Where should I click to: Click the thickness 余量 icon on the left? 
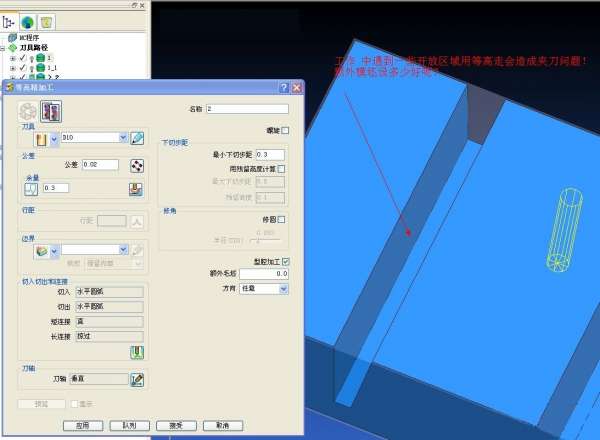30,188
